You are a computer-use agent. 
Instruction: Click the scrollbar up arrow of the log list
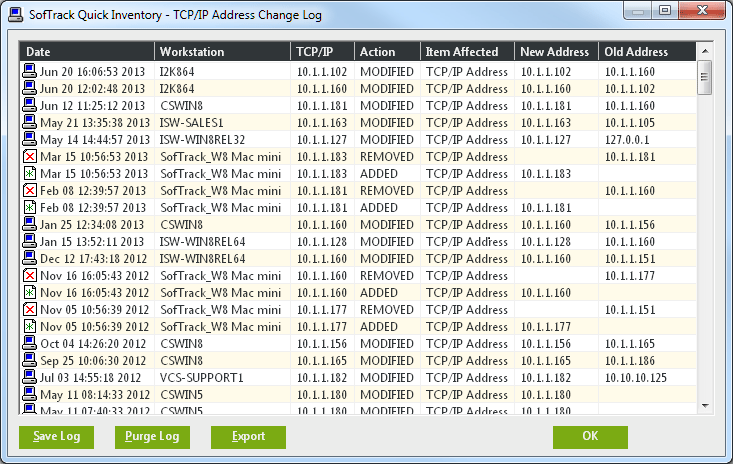pyautogui.click(x=705, y=50)
